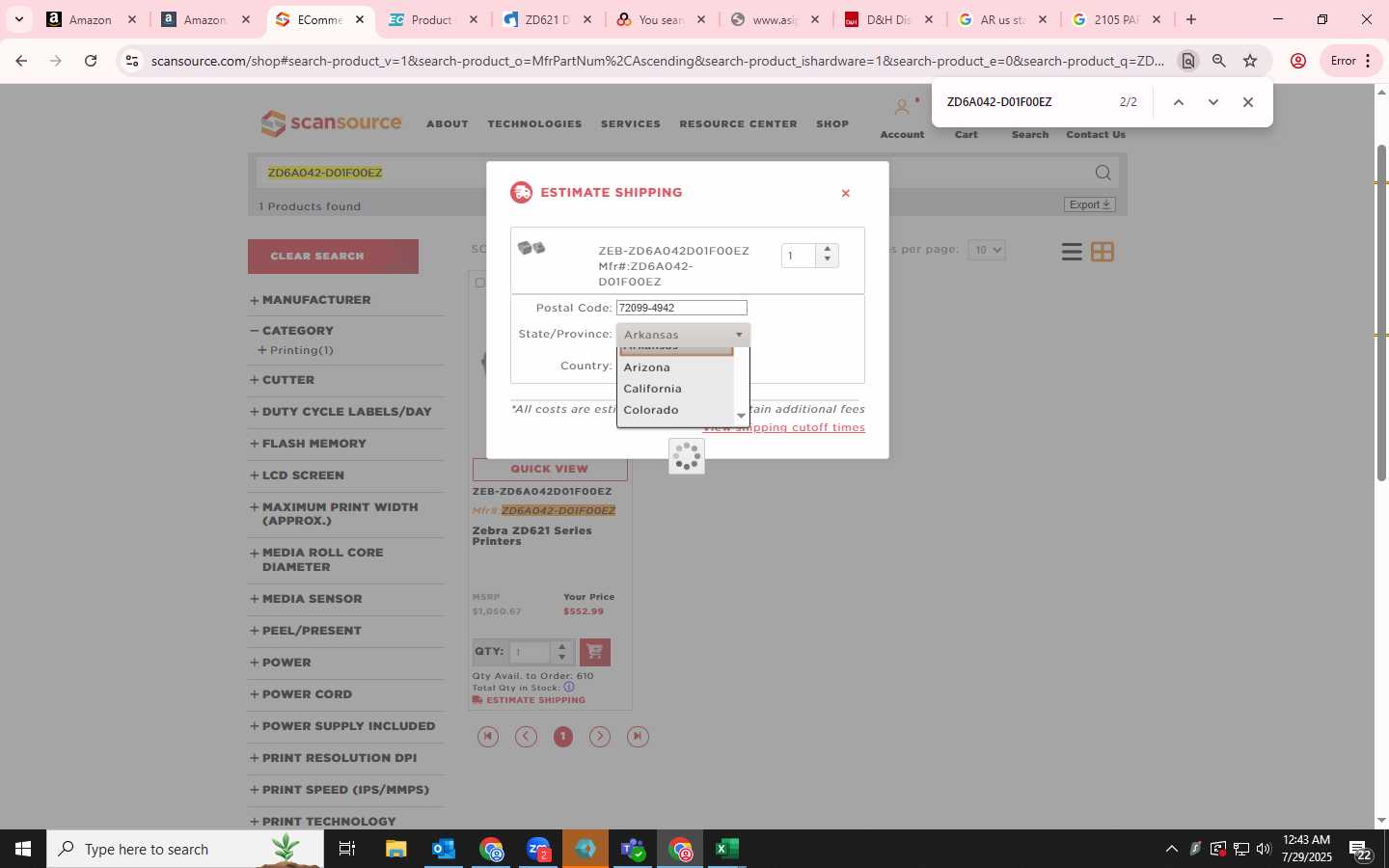Open the items per page dropdown
This screenshot has height=868, width=1389.
pos(986,250)
